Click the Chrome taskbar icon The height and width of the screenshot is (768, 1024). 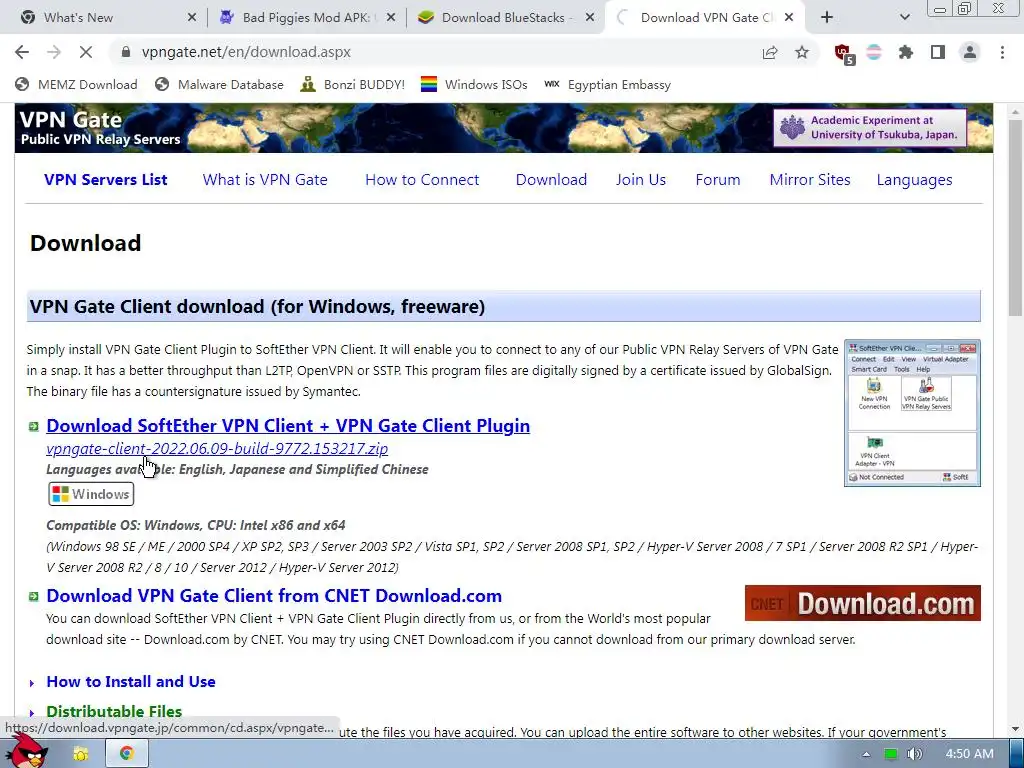(127, 754)
